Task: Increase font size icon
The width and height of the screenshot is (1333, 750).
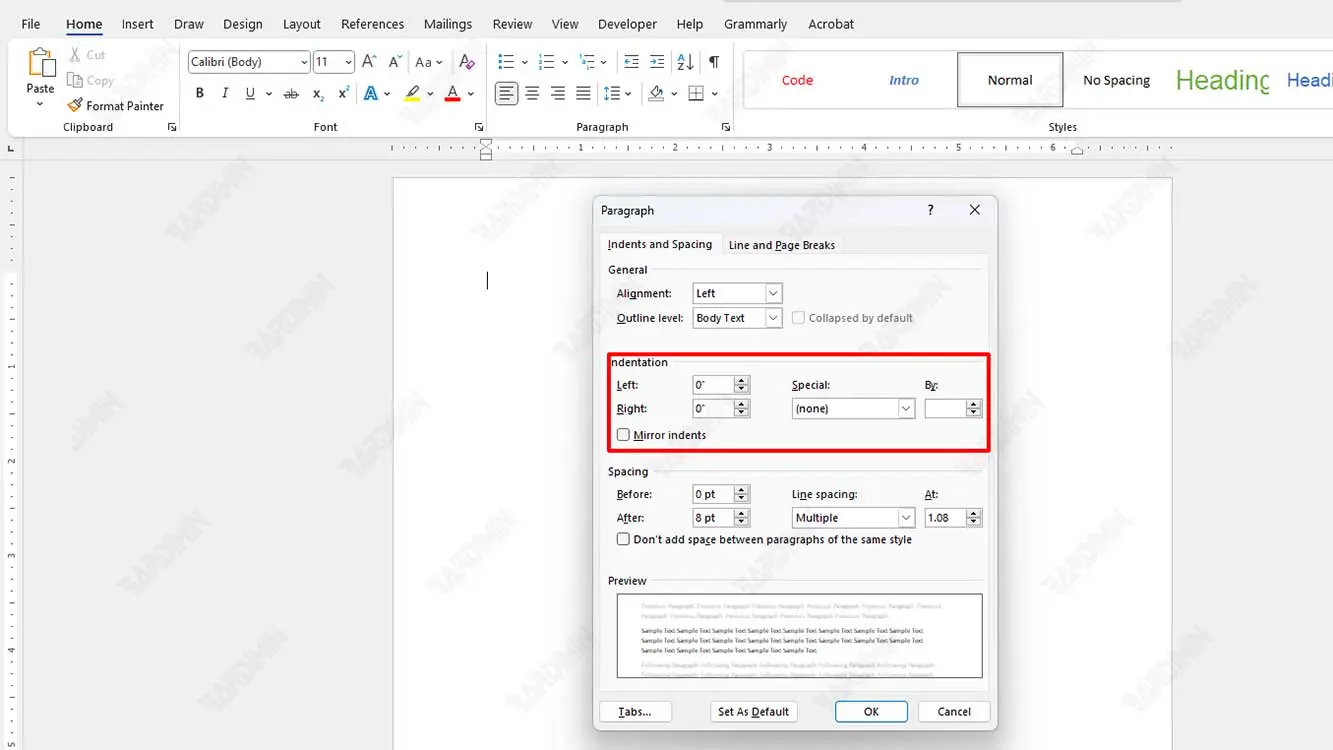Action: [x=369, y=62]
